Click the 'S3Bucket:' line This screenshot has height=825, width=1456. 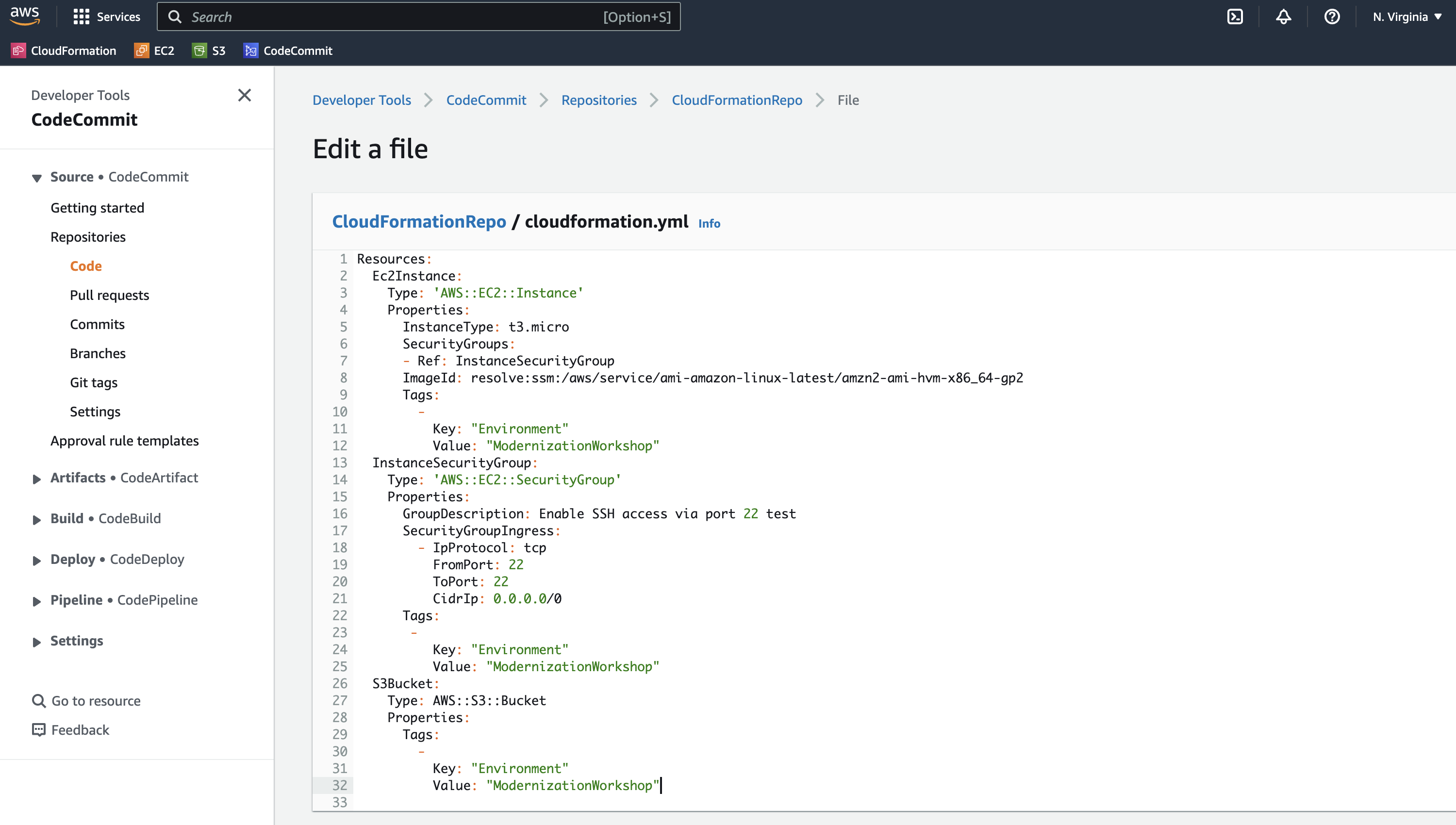click(x=406, y=684)
